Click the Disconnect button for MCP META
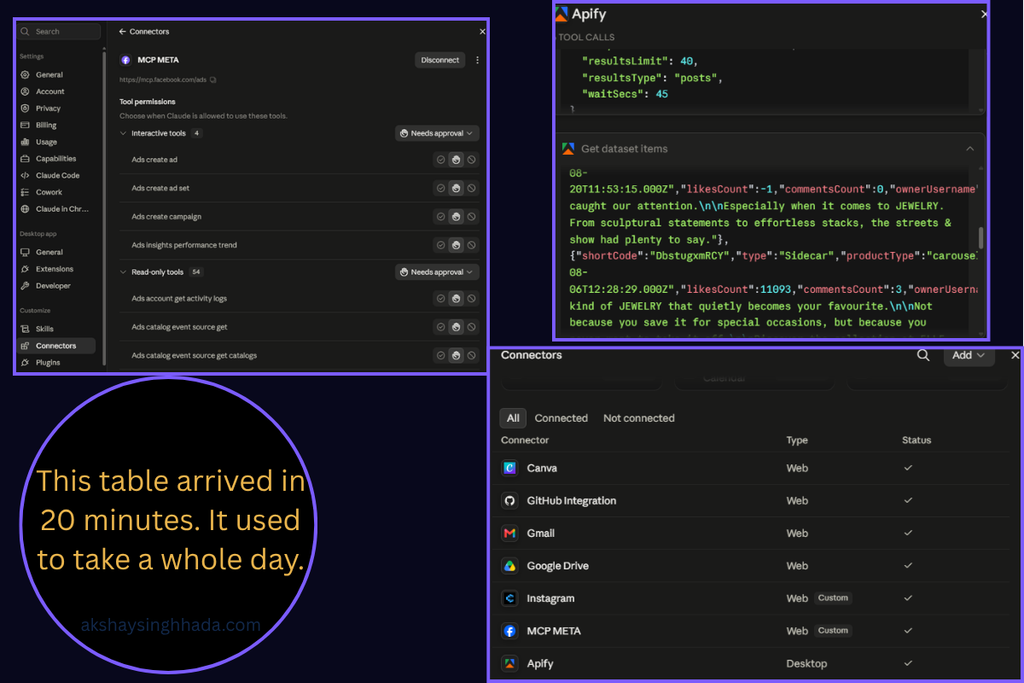The height and width of the screenshot is (683, 1024). pos(440,60)
